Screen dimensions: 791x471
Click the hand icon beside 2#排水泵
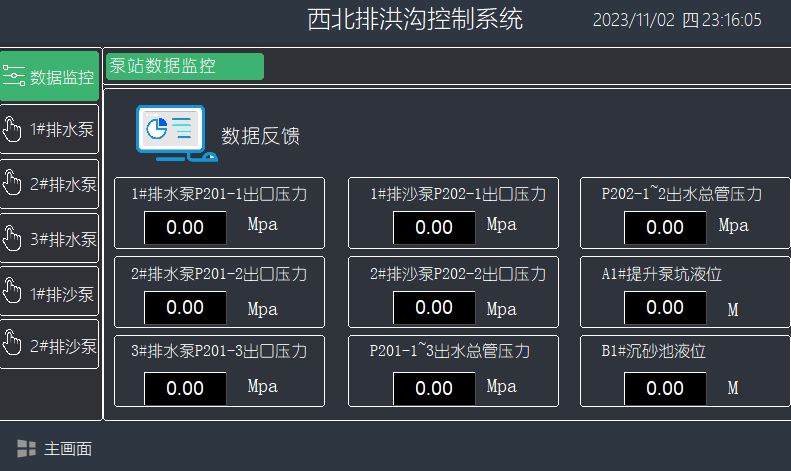13,184
